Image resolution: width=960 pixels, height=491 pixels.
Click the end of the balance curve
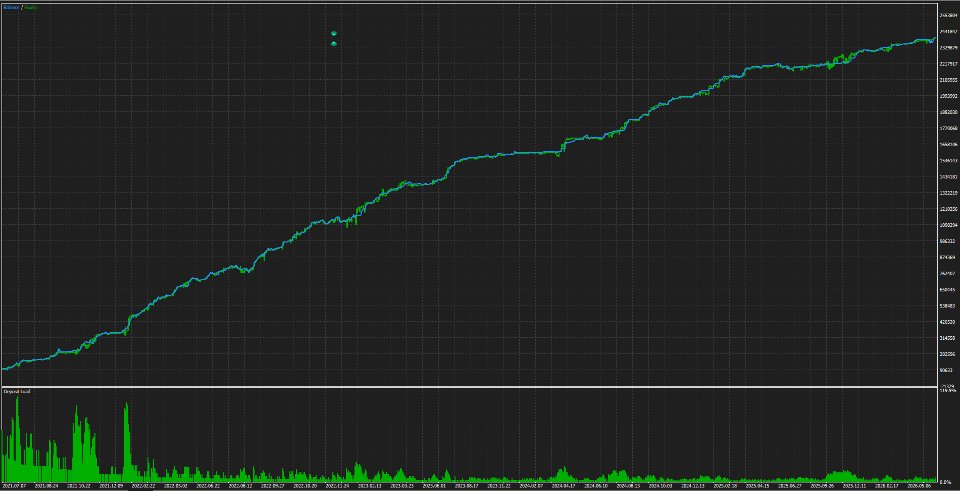[x=934, y=39]
